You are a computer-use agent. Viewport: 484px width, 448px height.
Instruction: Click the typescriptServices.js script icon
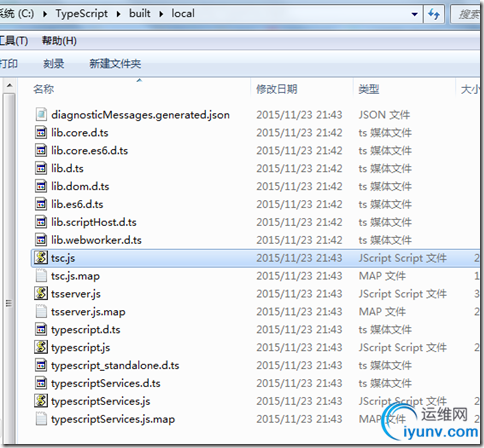point(41,401)
